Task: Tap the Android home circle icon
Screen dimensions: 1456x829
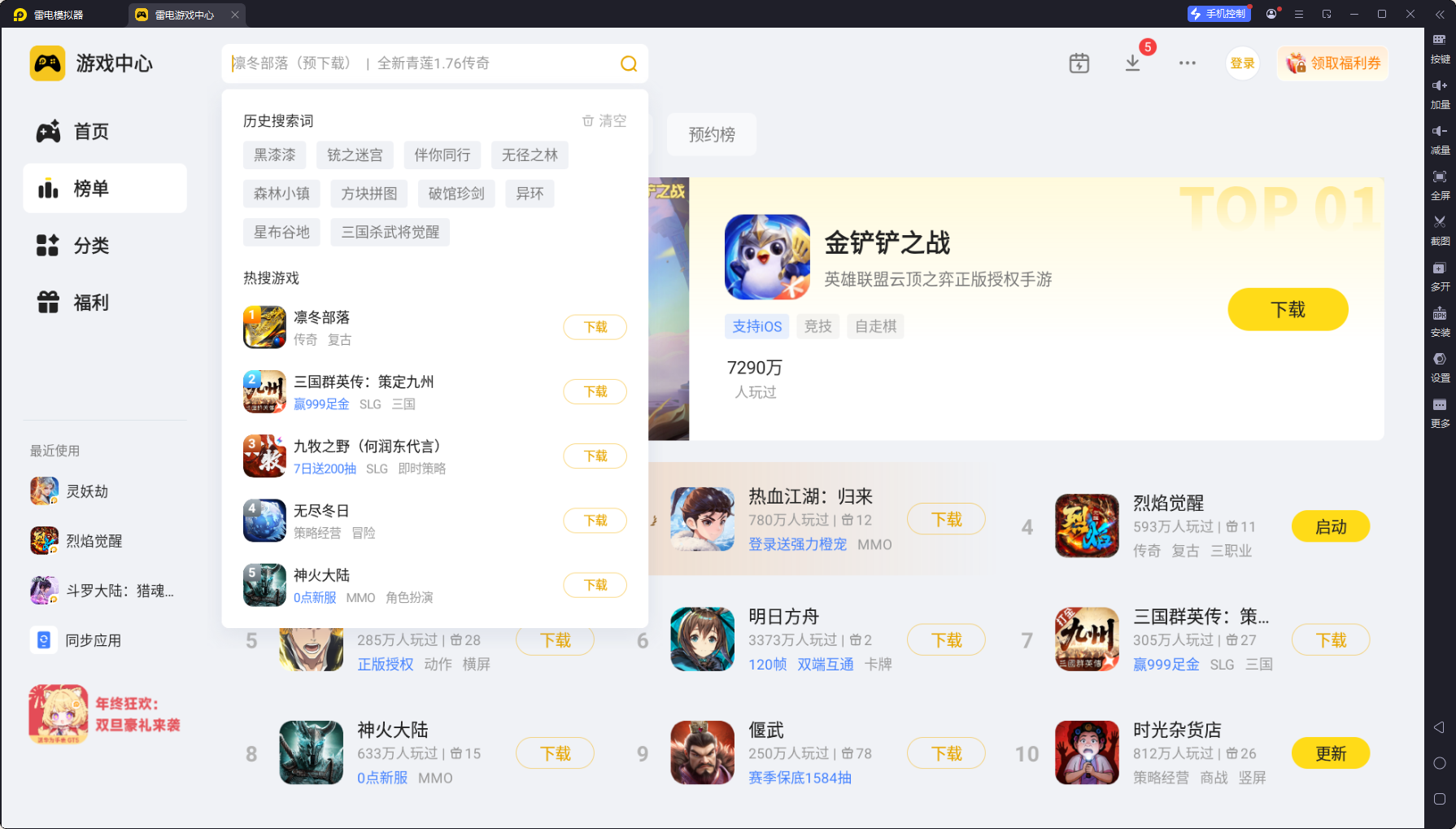Action: pos(1439,763)
